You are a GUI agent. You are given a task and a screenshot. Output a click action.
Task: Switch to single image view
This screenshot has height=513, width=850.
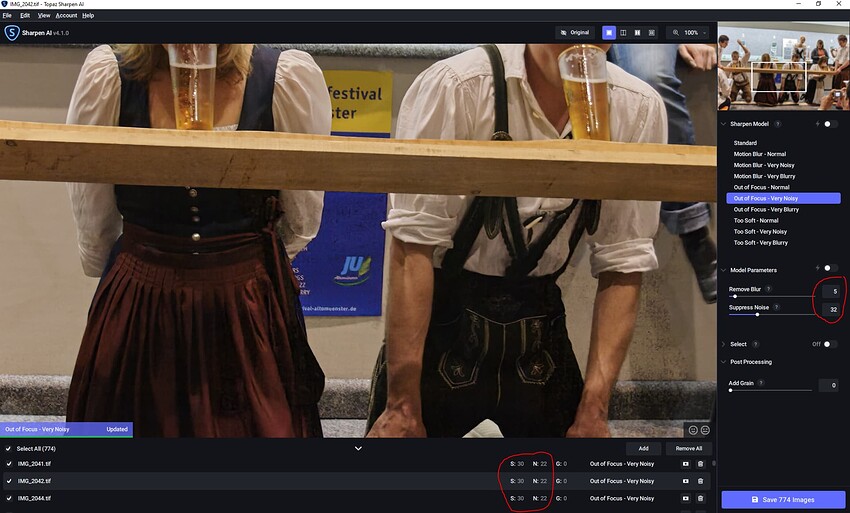click(x=608, y=32)
